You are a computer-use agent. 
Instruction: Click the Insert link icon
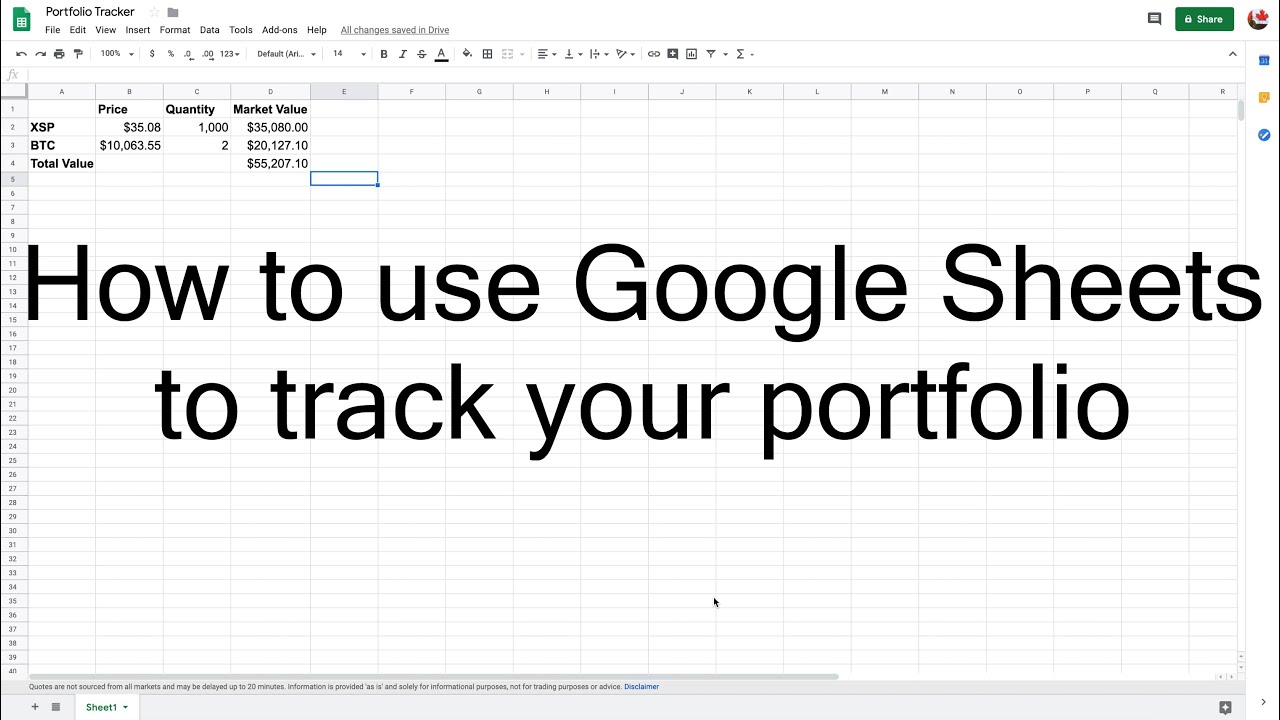pyautogui.click(x=654, y=54)
